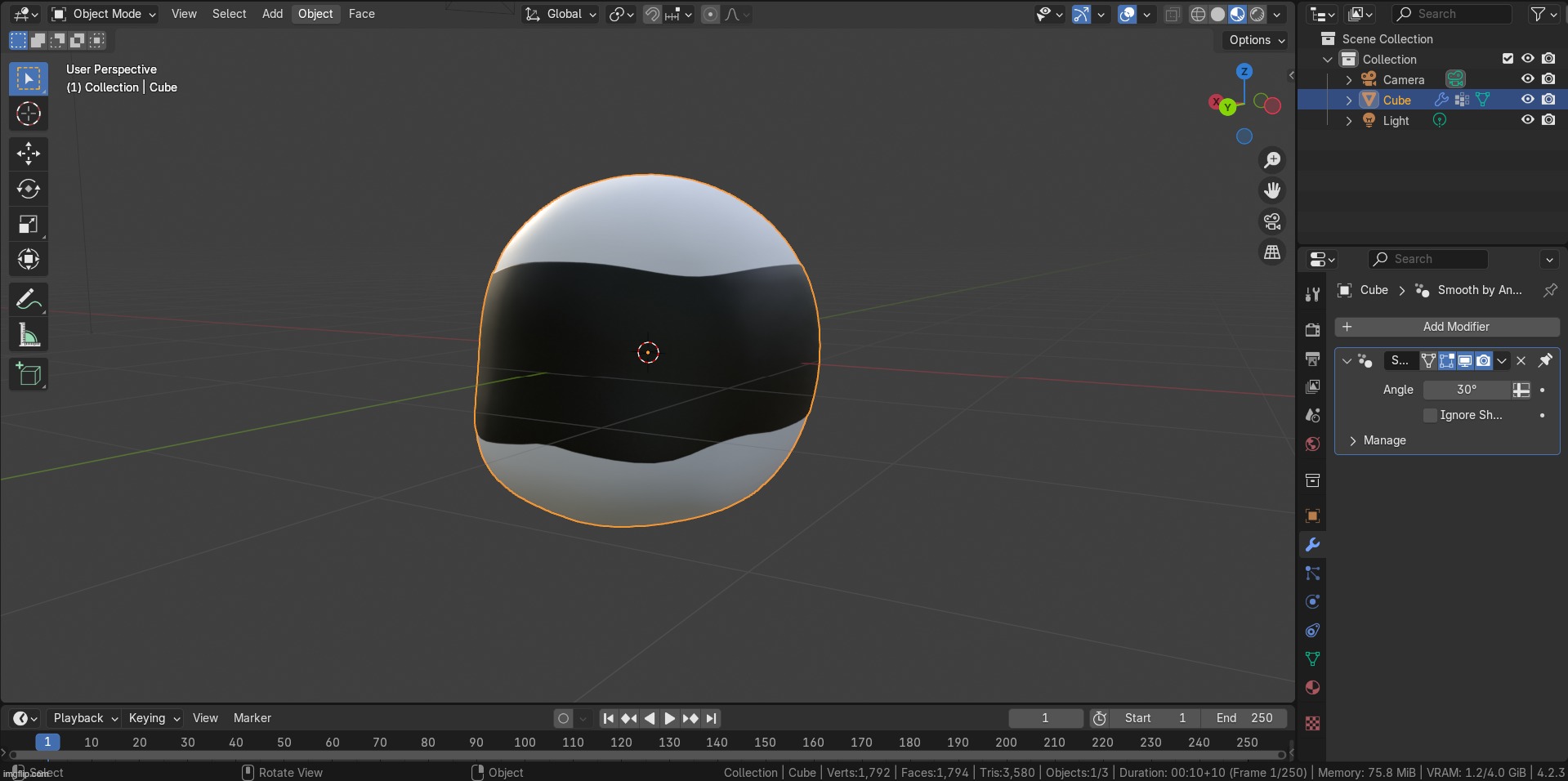The image size is (1568, 781).
Task: Open the Material properties tab
Action: coord(1312,688)
